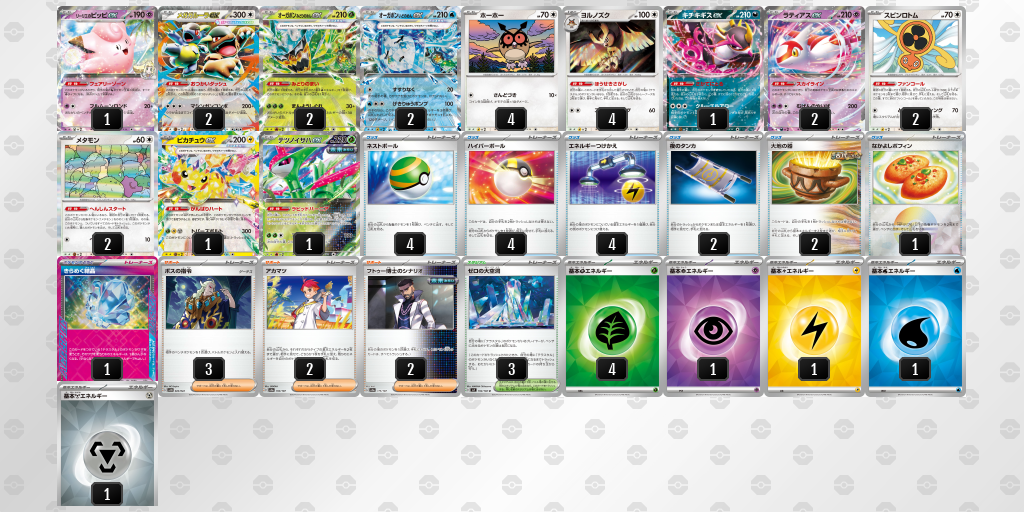Select the Area Zero Underdepths stadium card
Screen dimensions: 1024x512
click(x=511, y=327)
